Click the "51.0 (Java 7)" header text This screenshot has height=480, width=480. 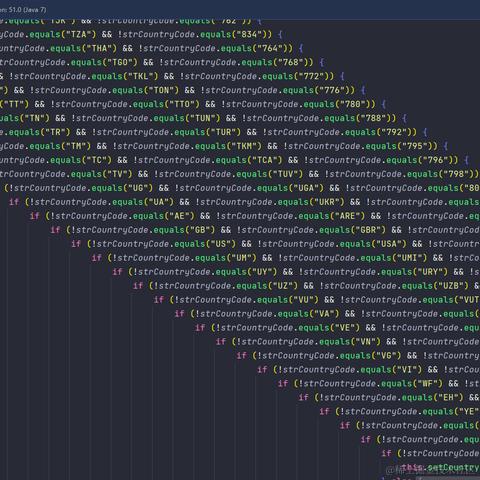(x=28, y=10)
